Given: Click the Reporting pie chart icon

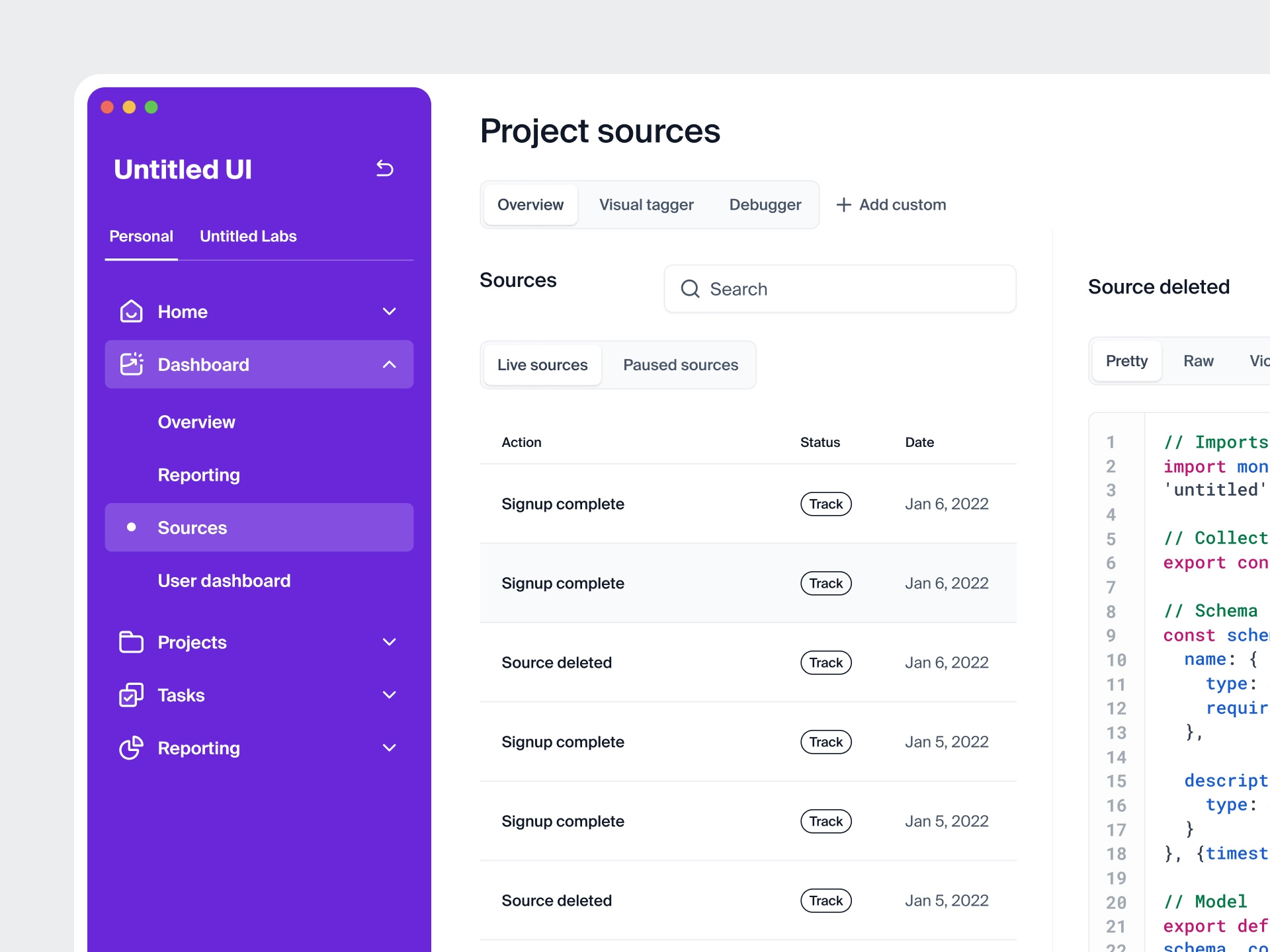Looking at the screenshot, I should tap(131, 748).
